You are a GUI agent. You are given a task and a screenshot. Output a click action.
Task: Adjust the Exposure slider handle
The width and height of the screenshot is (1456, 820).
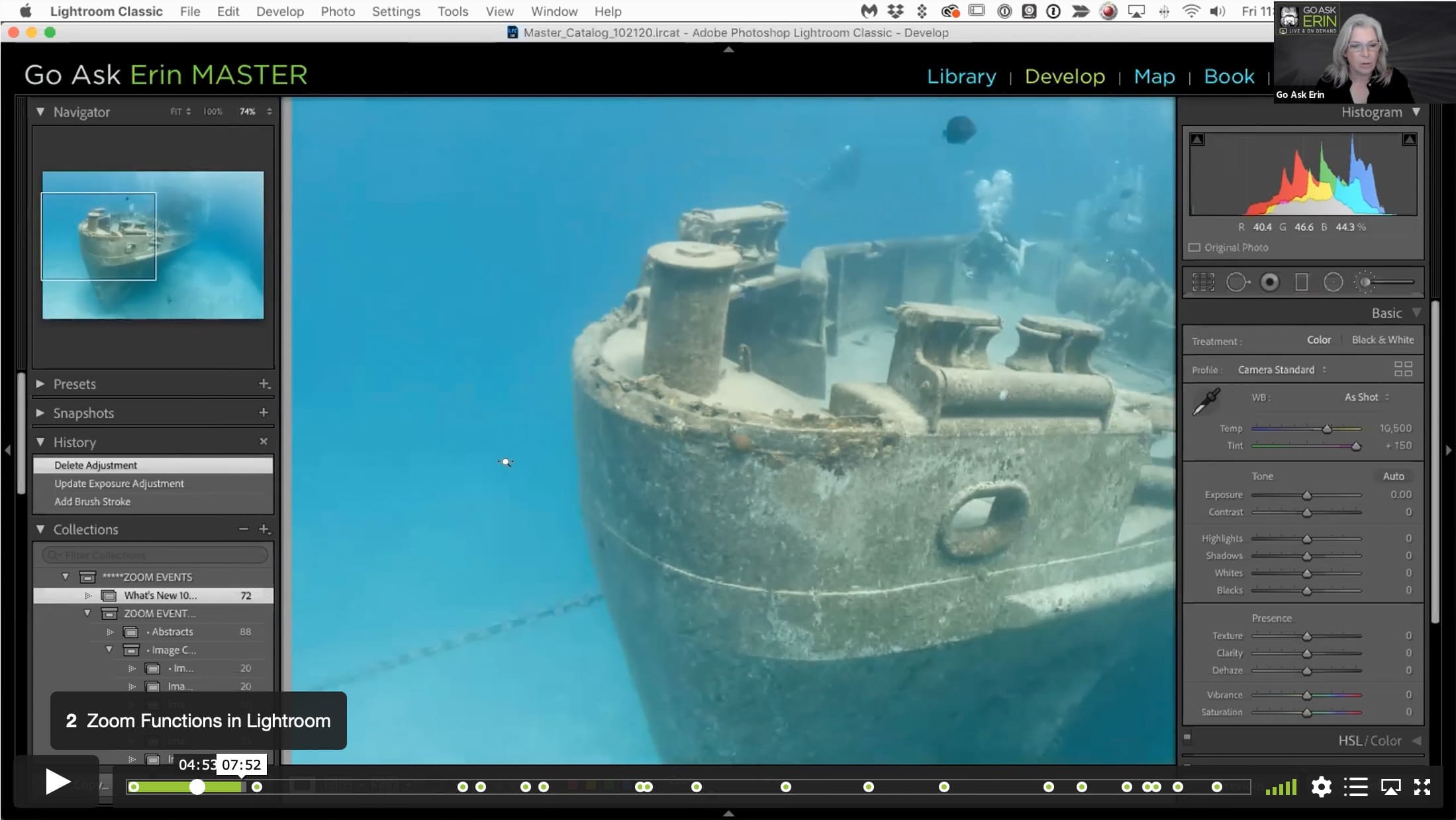(1307, 495)
